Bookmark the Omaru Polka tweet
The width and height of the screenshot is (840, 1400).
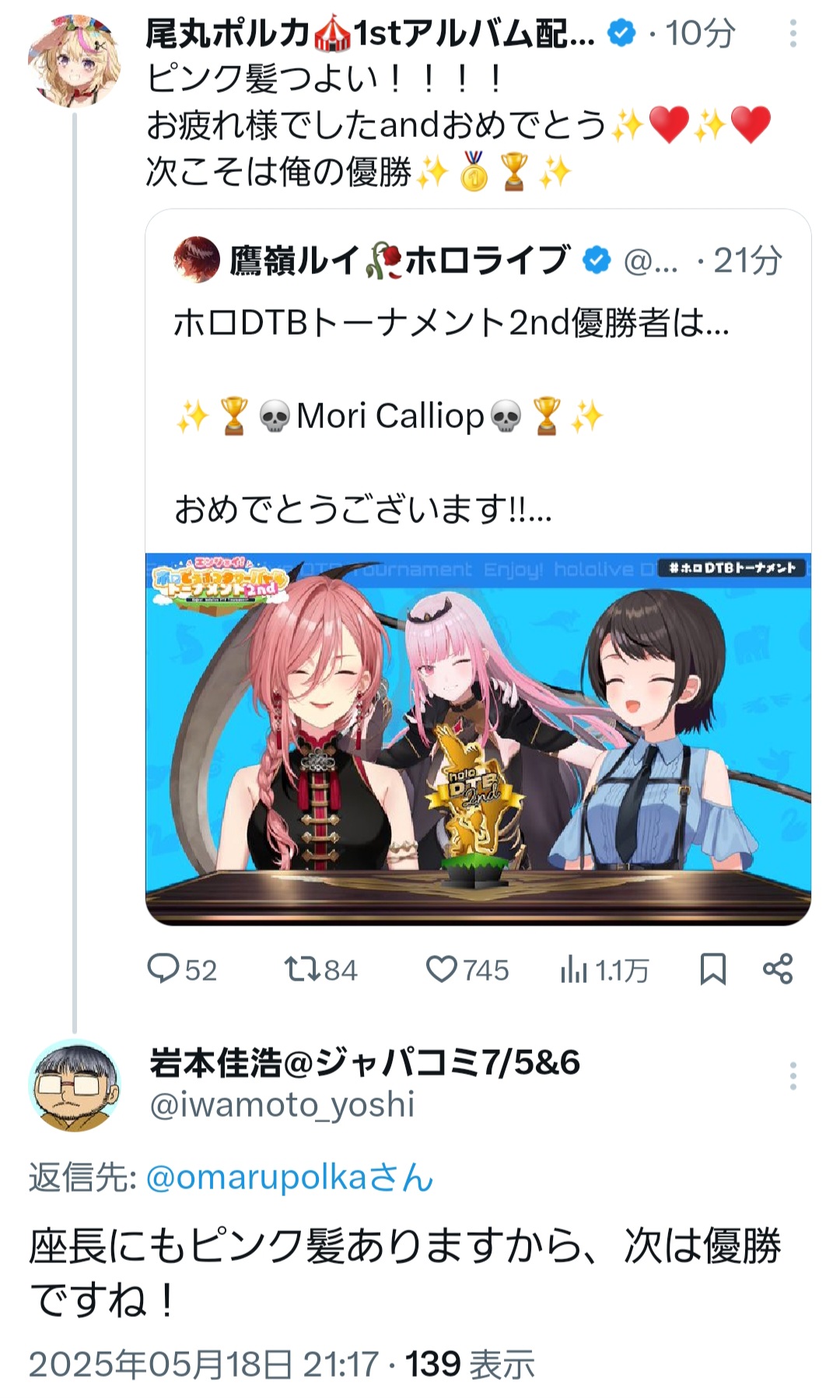point(712,969)
